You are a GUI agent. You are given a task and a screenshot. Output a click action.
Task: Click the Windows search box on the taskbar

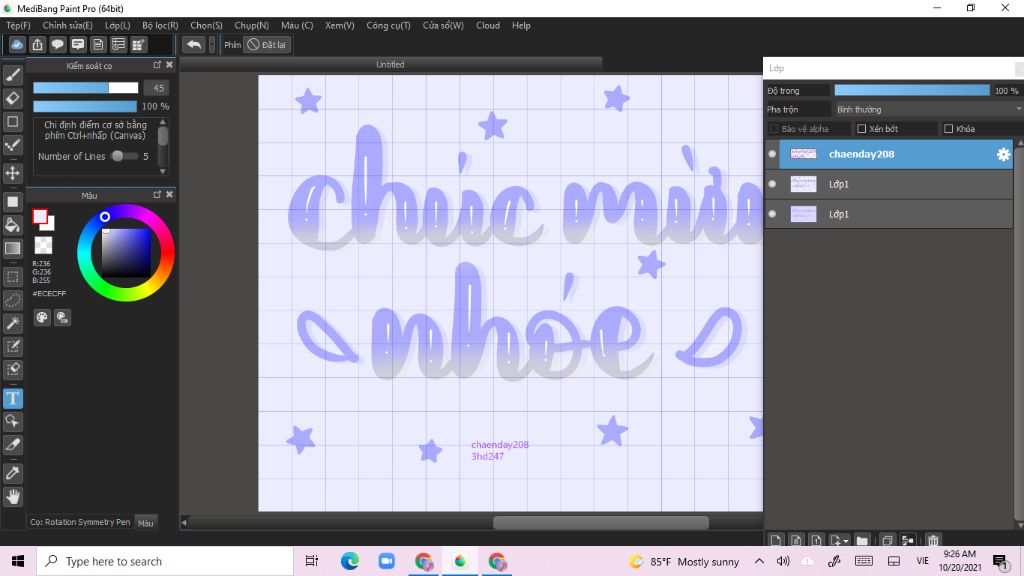(x=165, y=561)
